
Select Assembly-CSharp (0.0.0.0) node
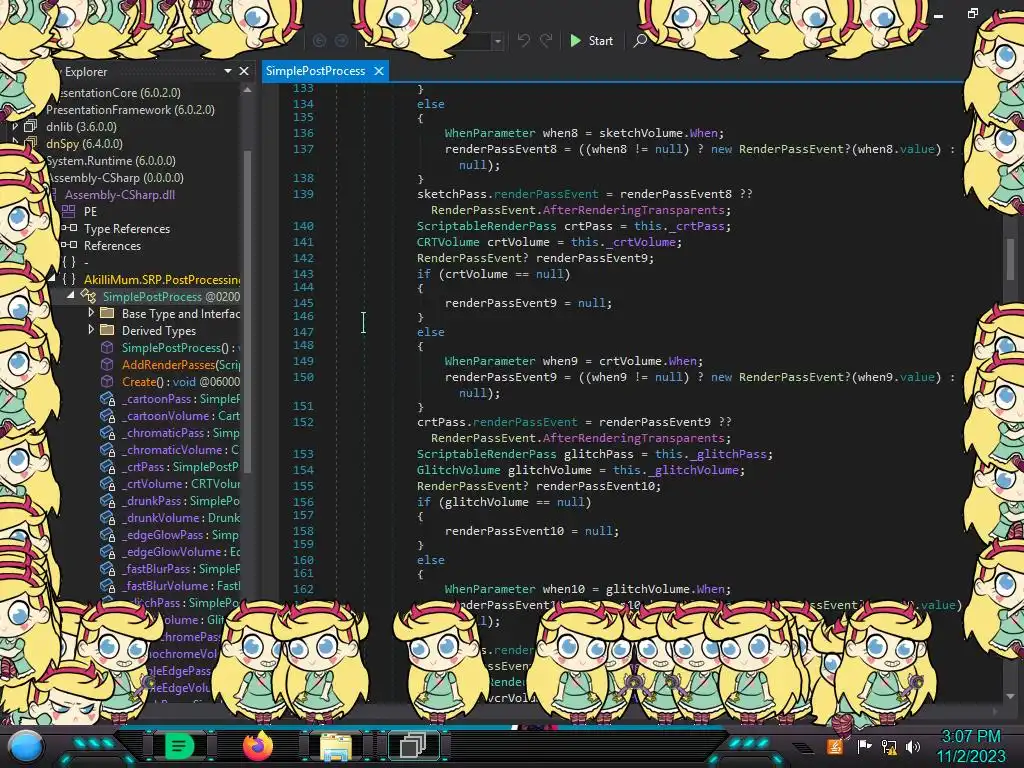(x=115, y=178)
